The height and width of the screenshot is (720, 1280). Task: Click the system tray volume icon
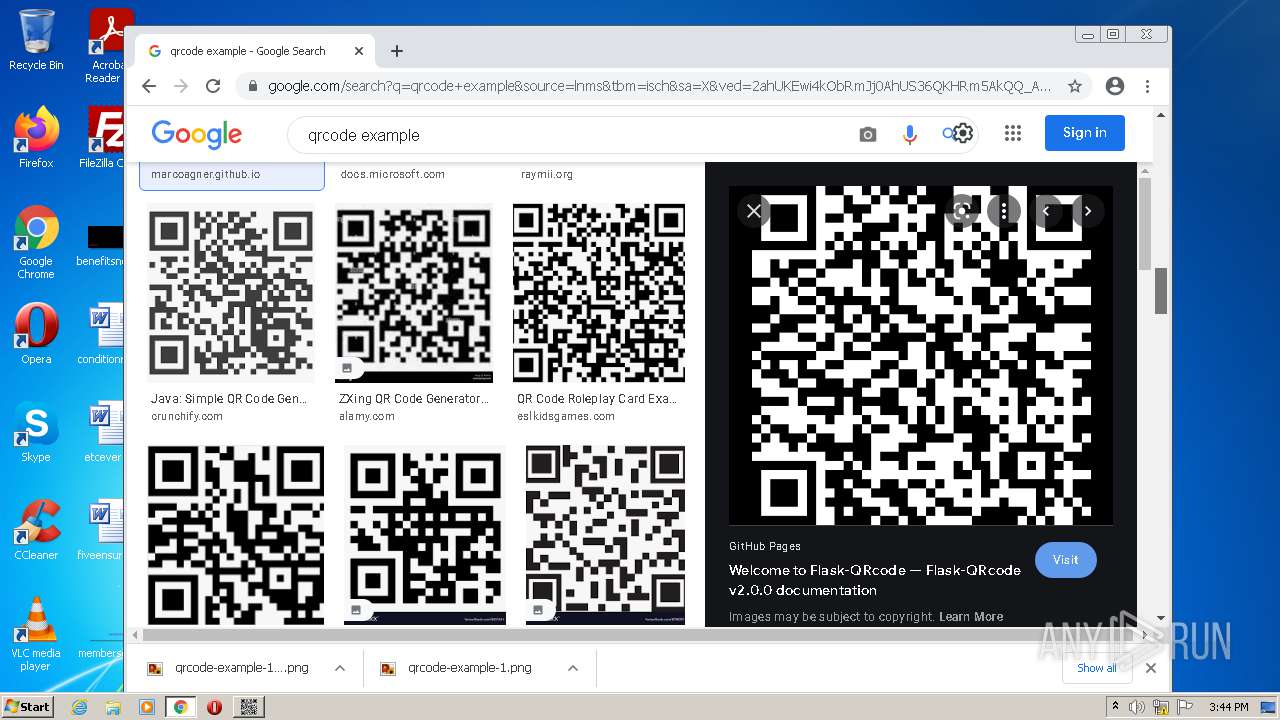pos(1137,707)
